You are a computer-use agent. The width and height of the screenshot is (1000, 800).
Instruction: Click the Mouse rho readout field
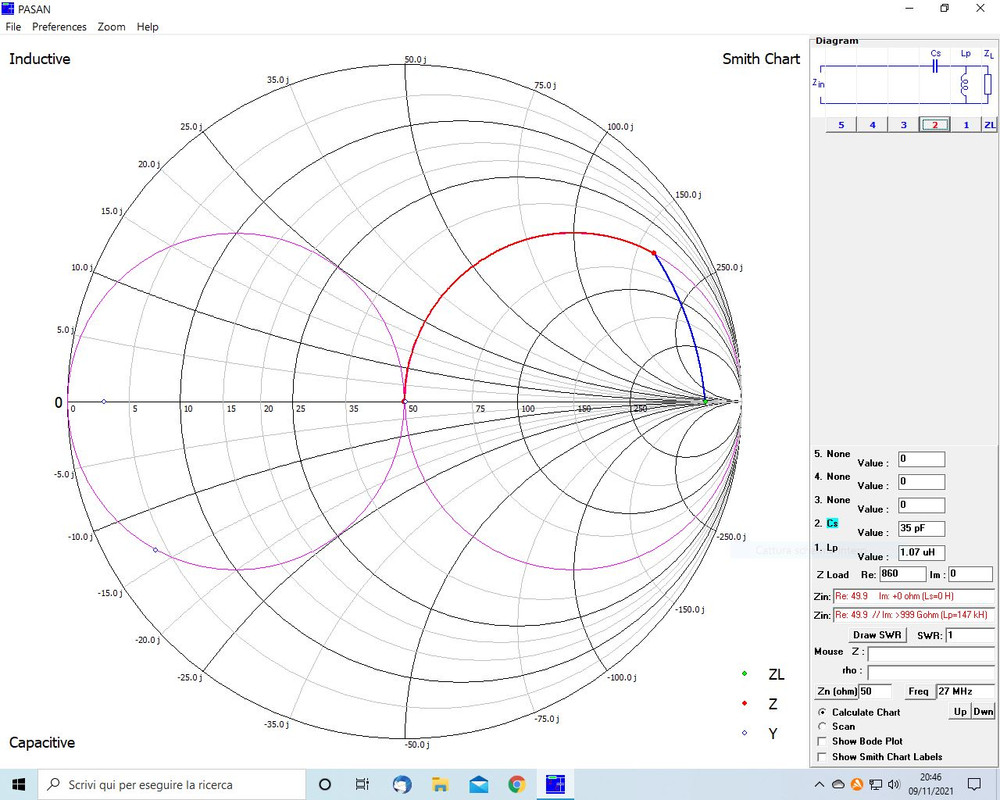coord(930,672)
